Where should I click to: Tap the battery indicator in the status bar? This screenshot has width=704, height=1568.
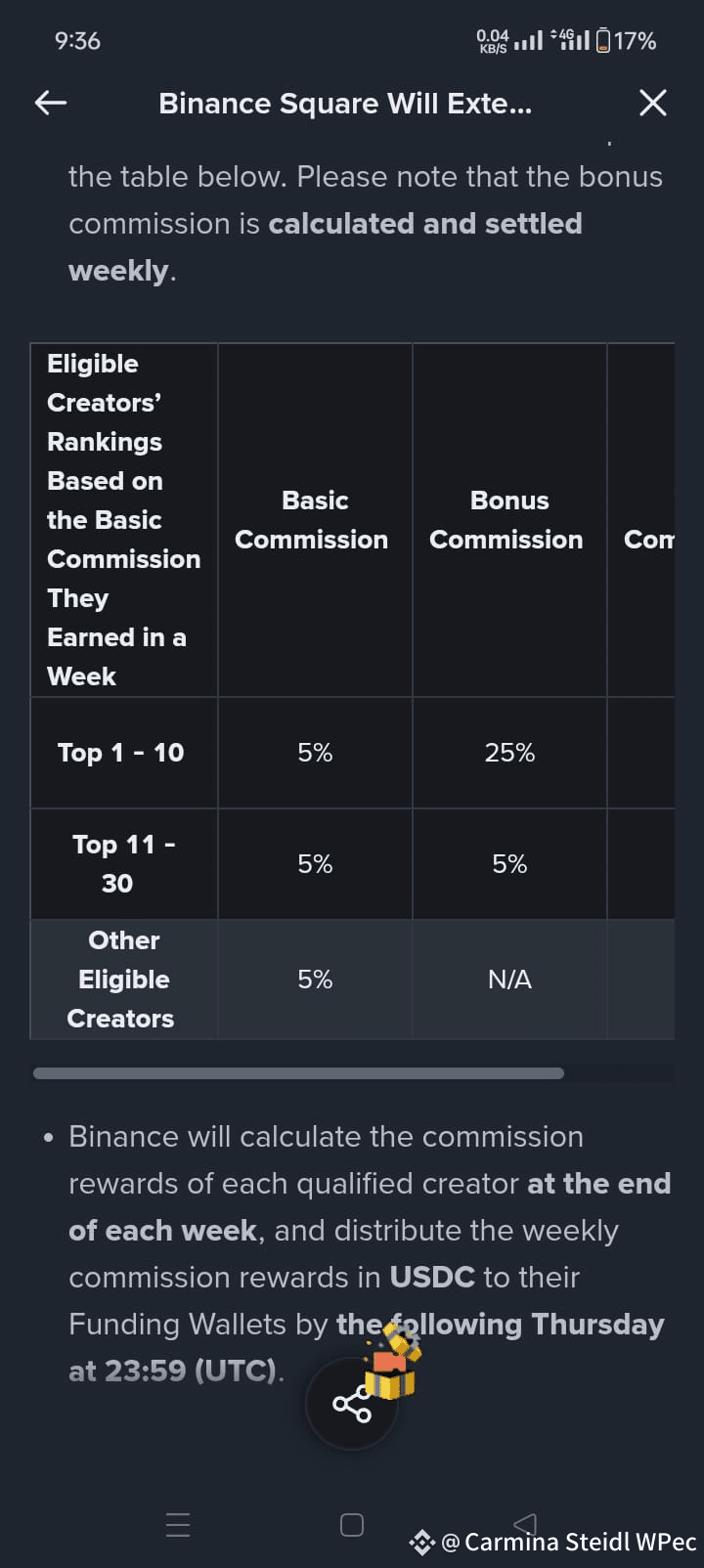[603, 41]
